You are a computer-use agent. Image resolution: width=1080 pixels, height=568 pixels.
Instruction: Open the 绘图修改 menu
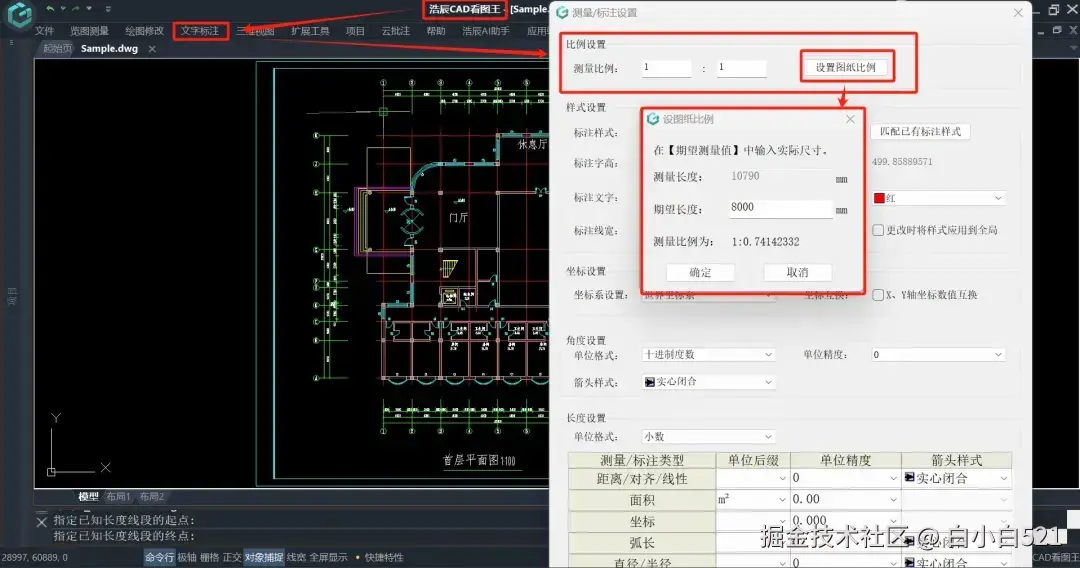coord(145,31)
